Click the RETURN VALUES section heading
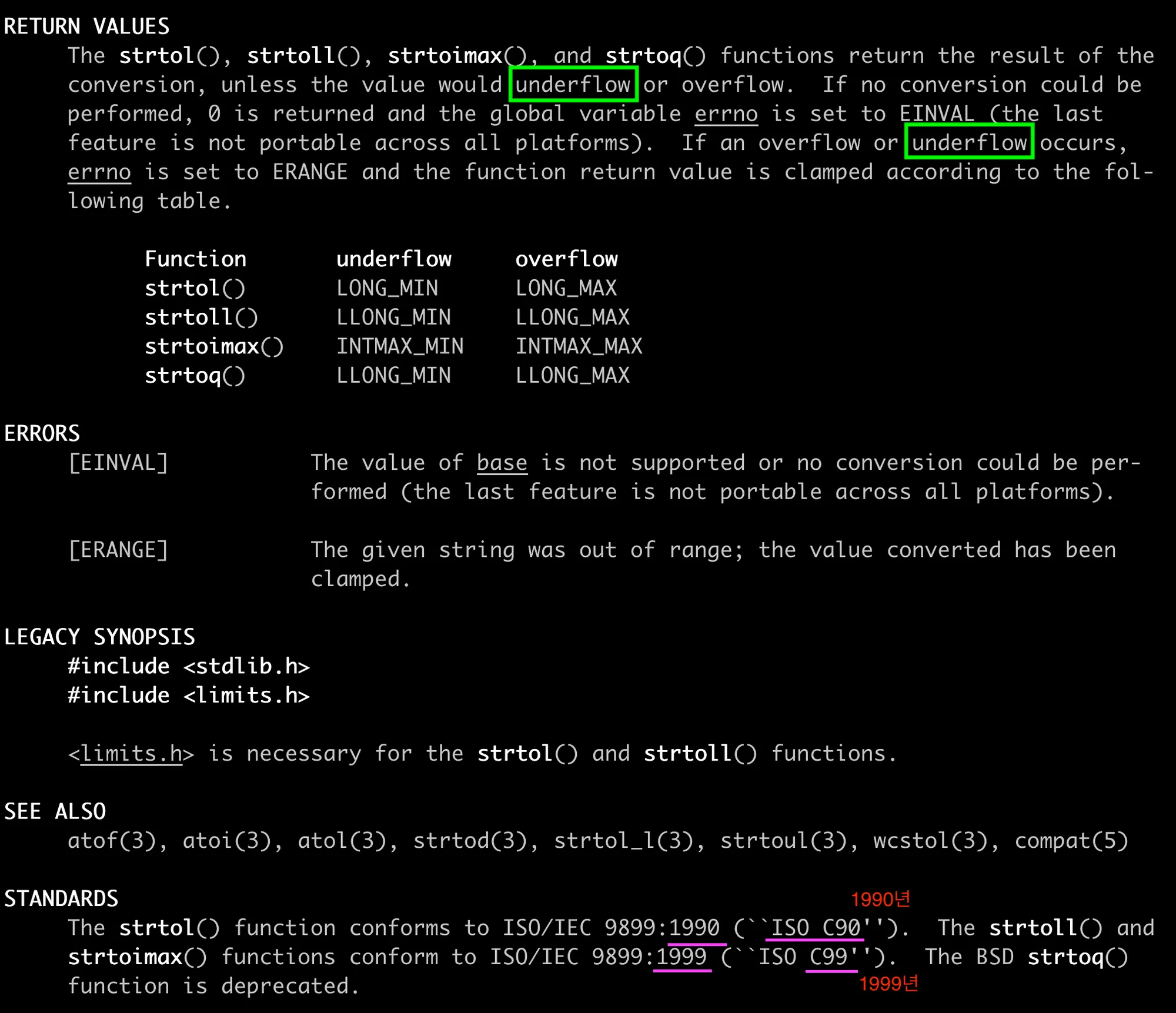 (86, 26)
